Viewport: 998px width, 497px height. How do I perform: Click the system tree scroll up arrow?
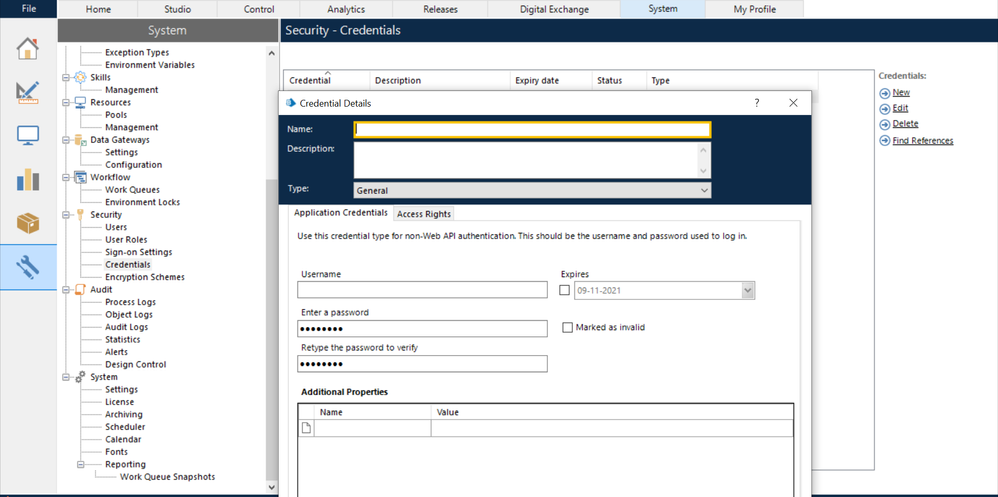tap(272, 53)
